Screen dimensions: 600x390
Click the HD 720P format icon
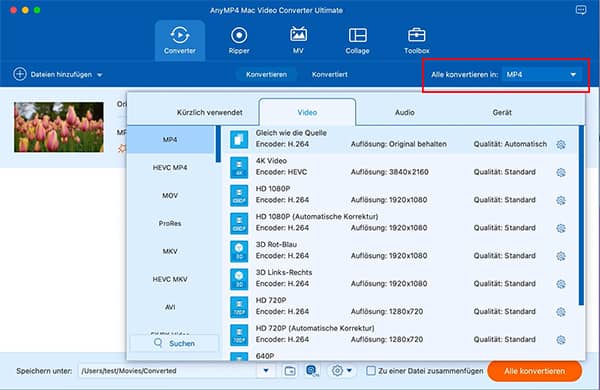(239, 307)
